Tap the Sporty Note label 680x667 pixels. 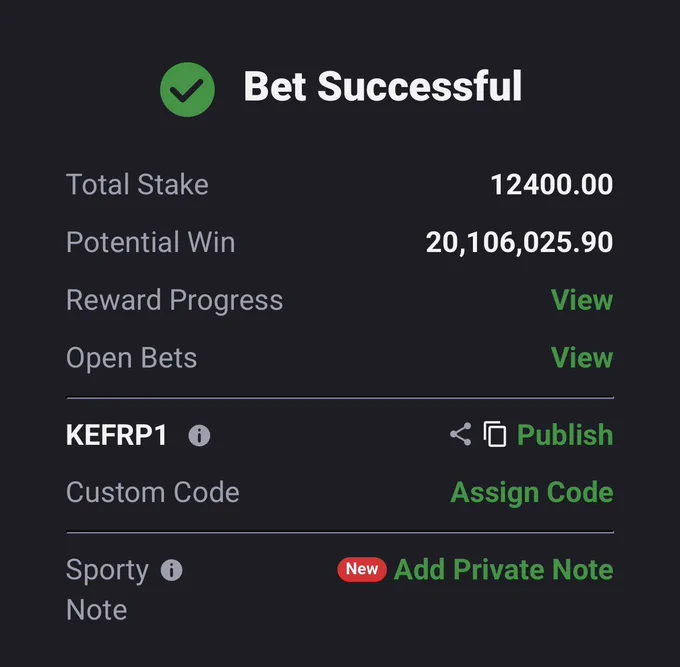click(x=107, y=589)
